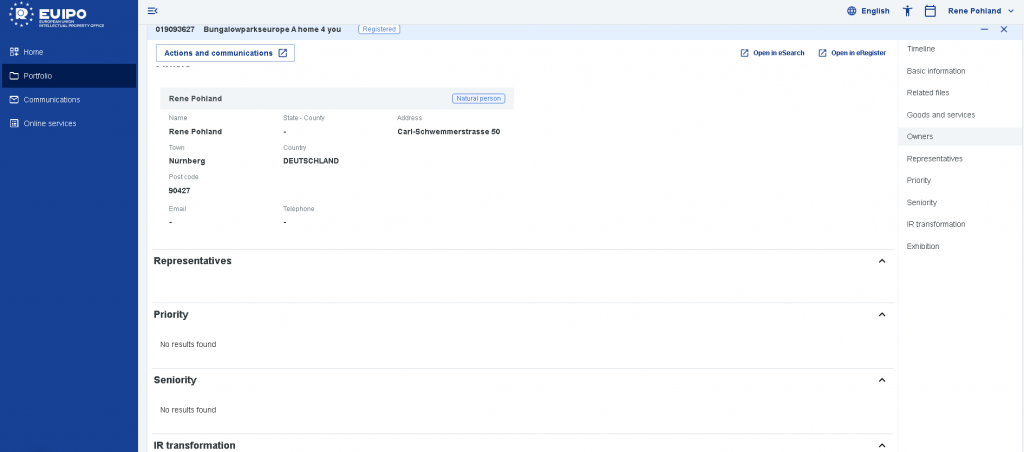Collapse the Priority section
The height and width of the screenshot is (452, 1024).
[881, 314]
